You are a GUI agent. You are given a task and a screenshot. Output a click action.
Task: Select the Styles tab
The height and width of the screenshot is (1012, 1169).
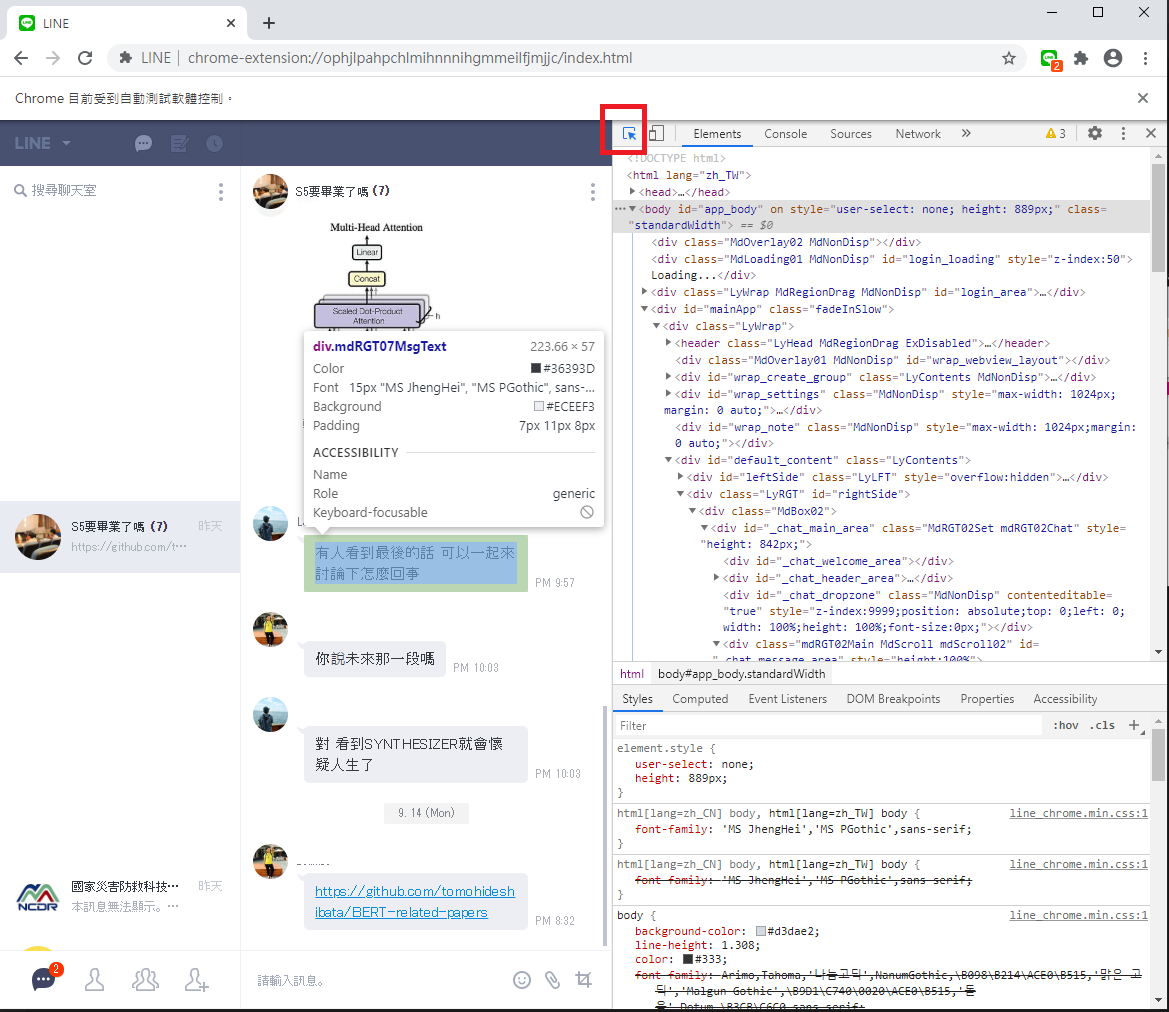(x=637, y=699)
